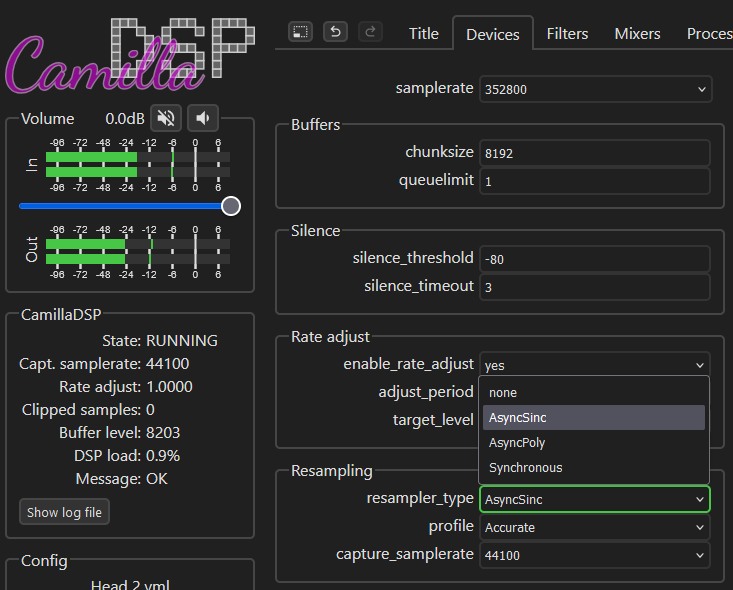Open the samplerate dropdown
733x590 pixels.
pyautogui.click(x=595, y=89)
